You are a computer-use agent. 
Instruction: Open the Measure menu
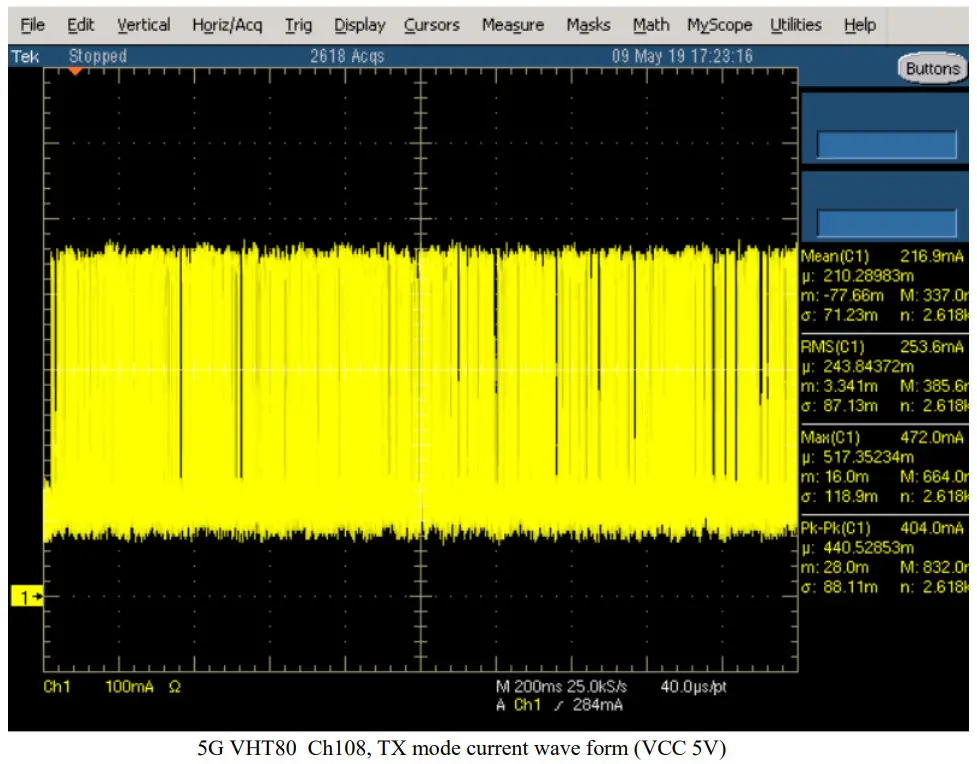[513, 25]
